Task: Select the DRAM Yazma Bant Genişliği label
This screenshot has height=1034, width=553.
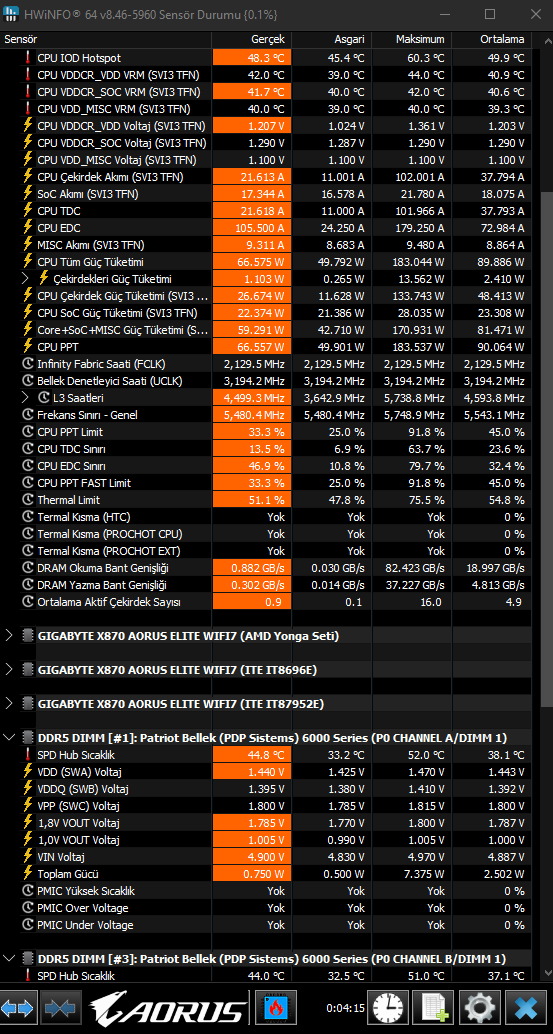Action: pos(102,585)
